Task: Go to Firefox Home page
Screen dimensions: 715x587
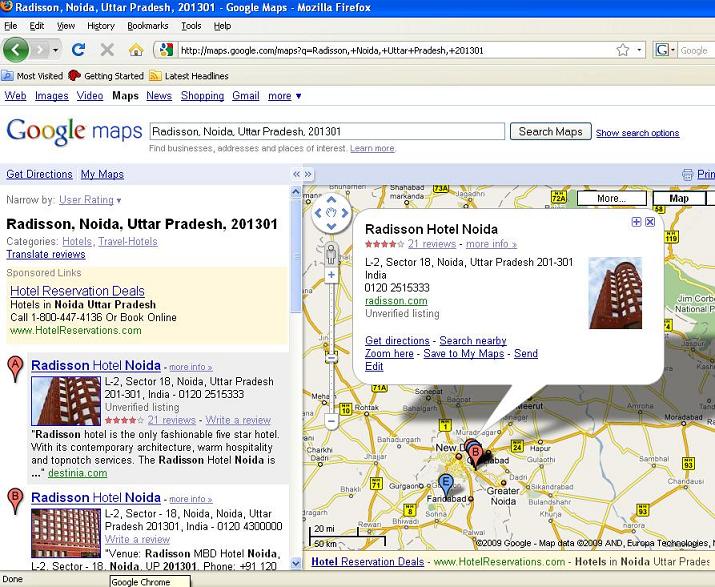Action: (x=135, y=49)
